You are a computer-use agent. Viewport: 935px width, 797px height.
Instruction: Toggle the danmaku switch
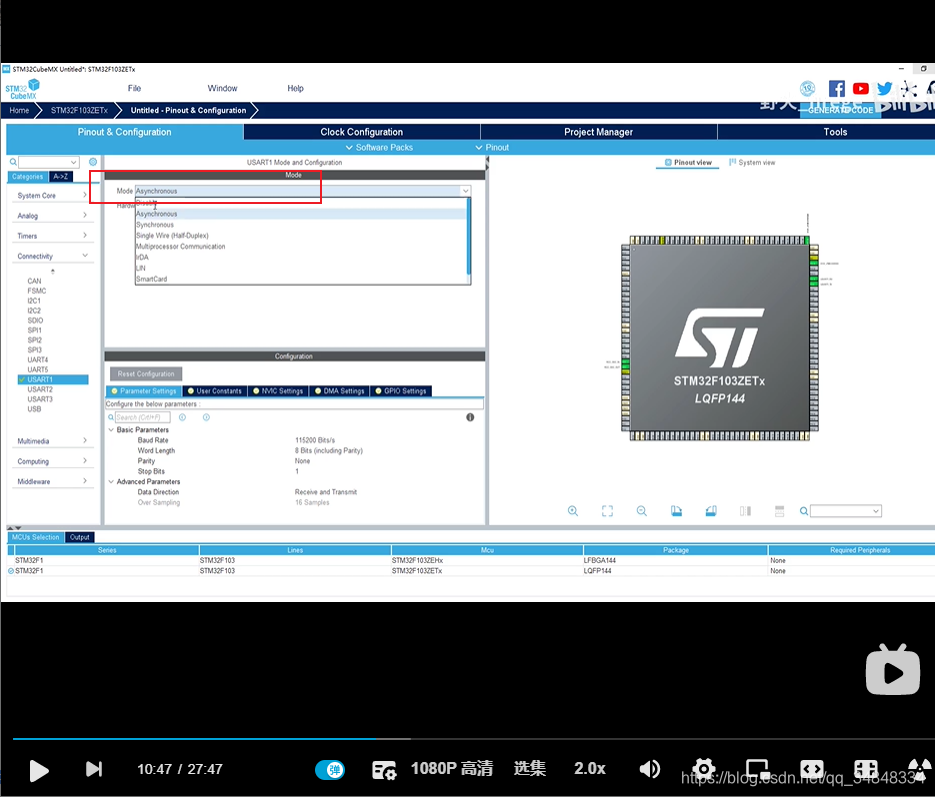coord(330,770)
